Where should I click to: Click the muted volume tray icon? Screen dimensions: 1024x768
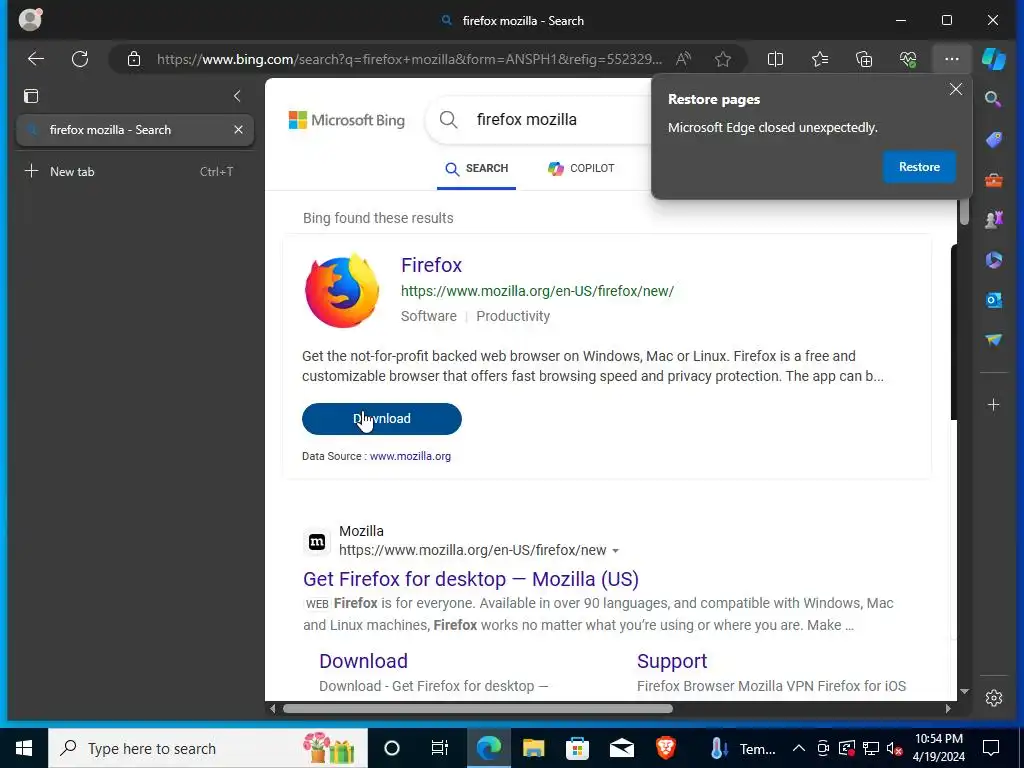(894, 748)
